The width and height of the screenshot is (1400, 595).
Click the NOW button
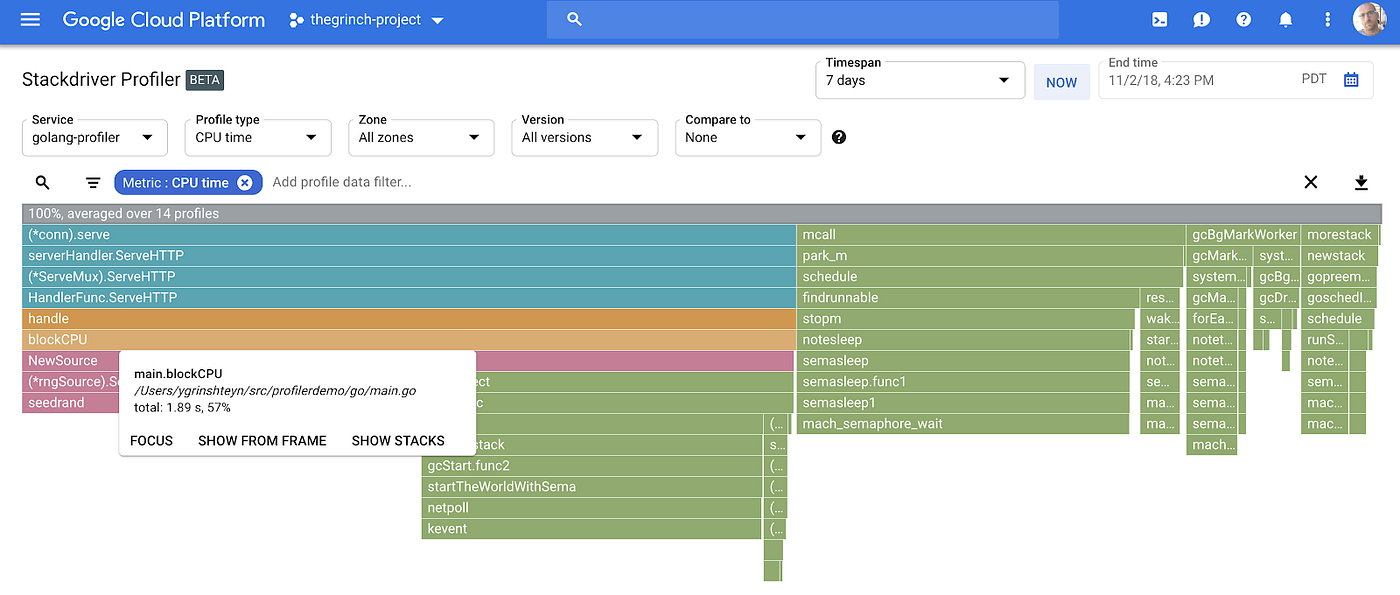tap(1061, 82)
